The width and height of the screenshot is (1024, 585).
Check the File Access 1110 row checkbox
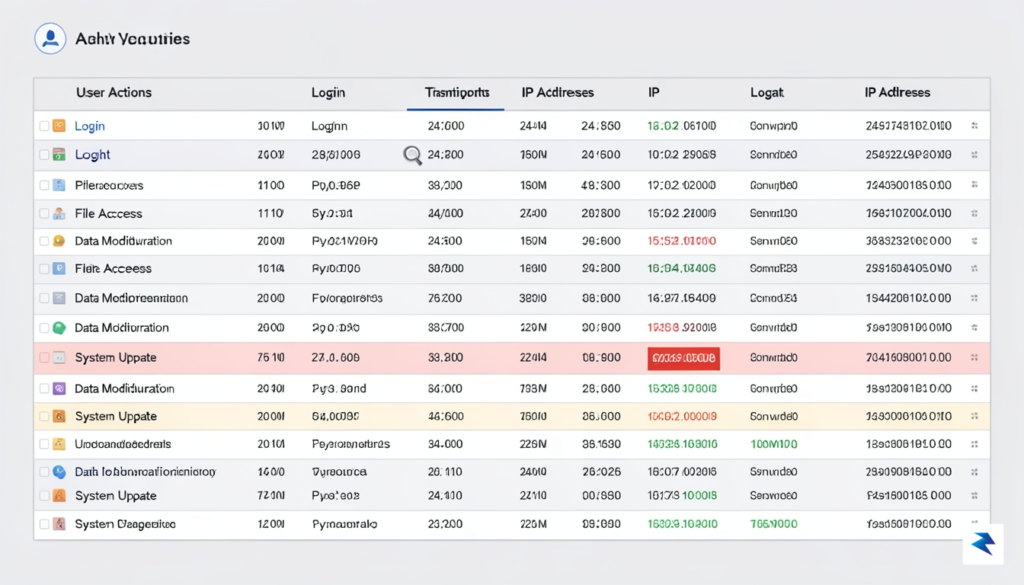coord(44,213)
